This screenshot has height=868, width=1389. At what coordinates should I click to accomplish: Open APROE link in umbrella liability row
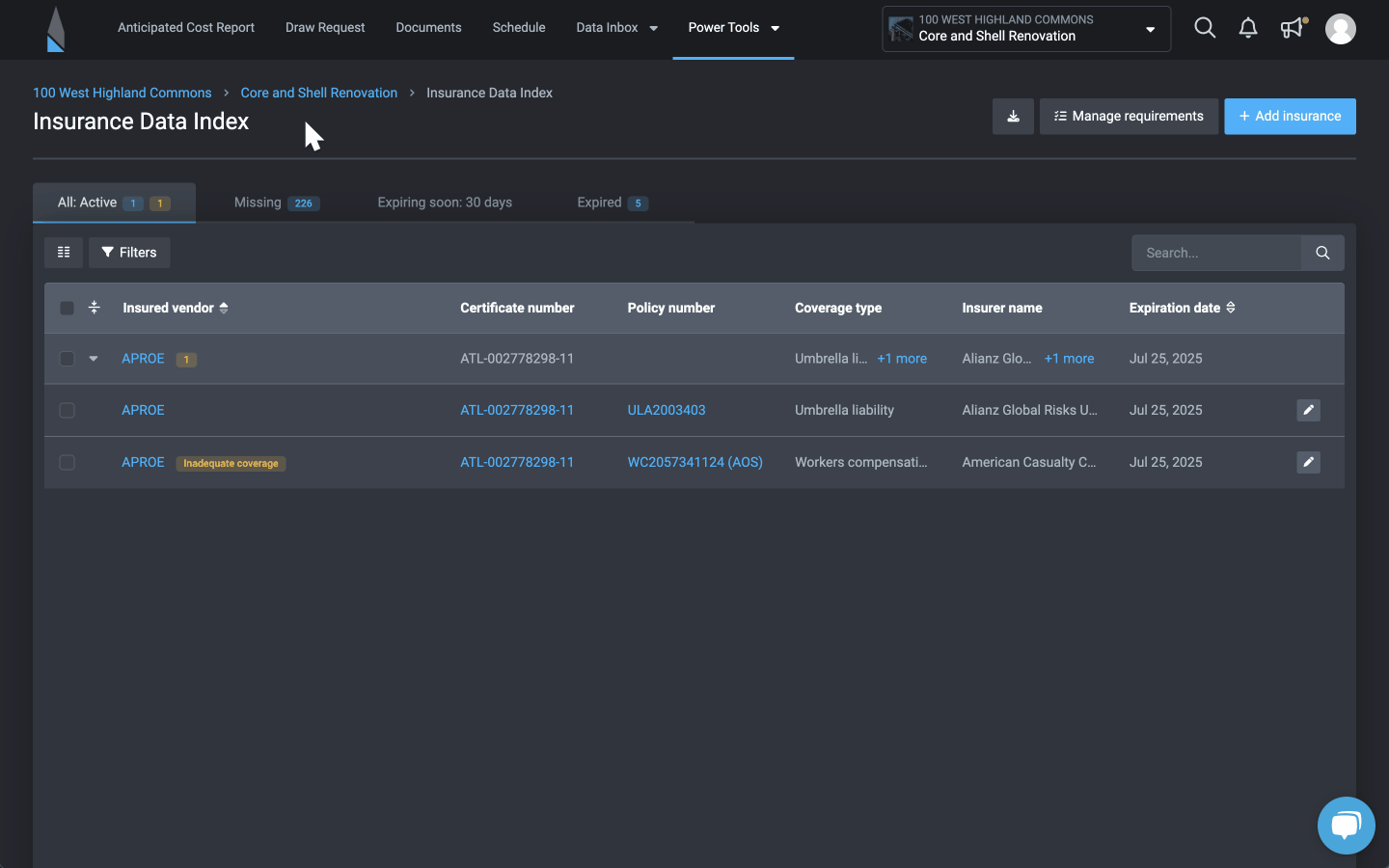[143, 410]
